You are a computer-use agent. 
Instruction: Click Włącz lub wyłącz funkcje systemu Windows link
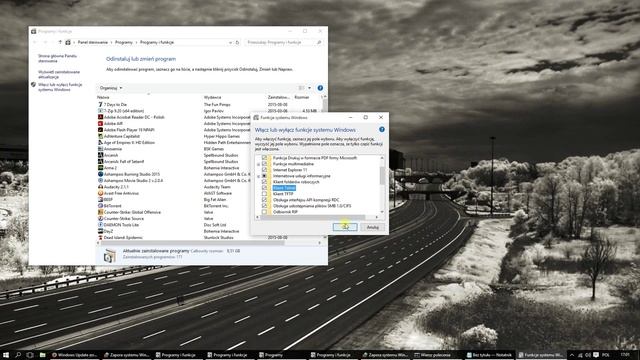pyautogui.click(x=60, y=87)
